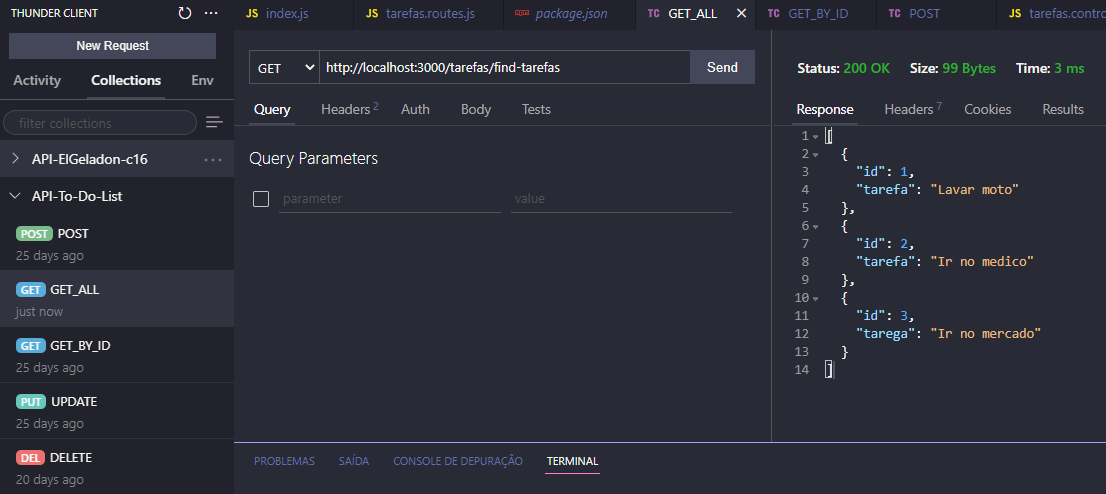This screenshot has width=1106, height=494.
Task: Collapse JSON fold arrow on line 6
Action: [x=815, y=227]
